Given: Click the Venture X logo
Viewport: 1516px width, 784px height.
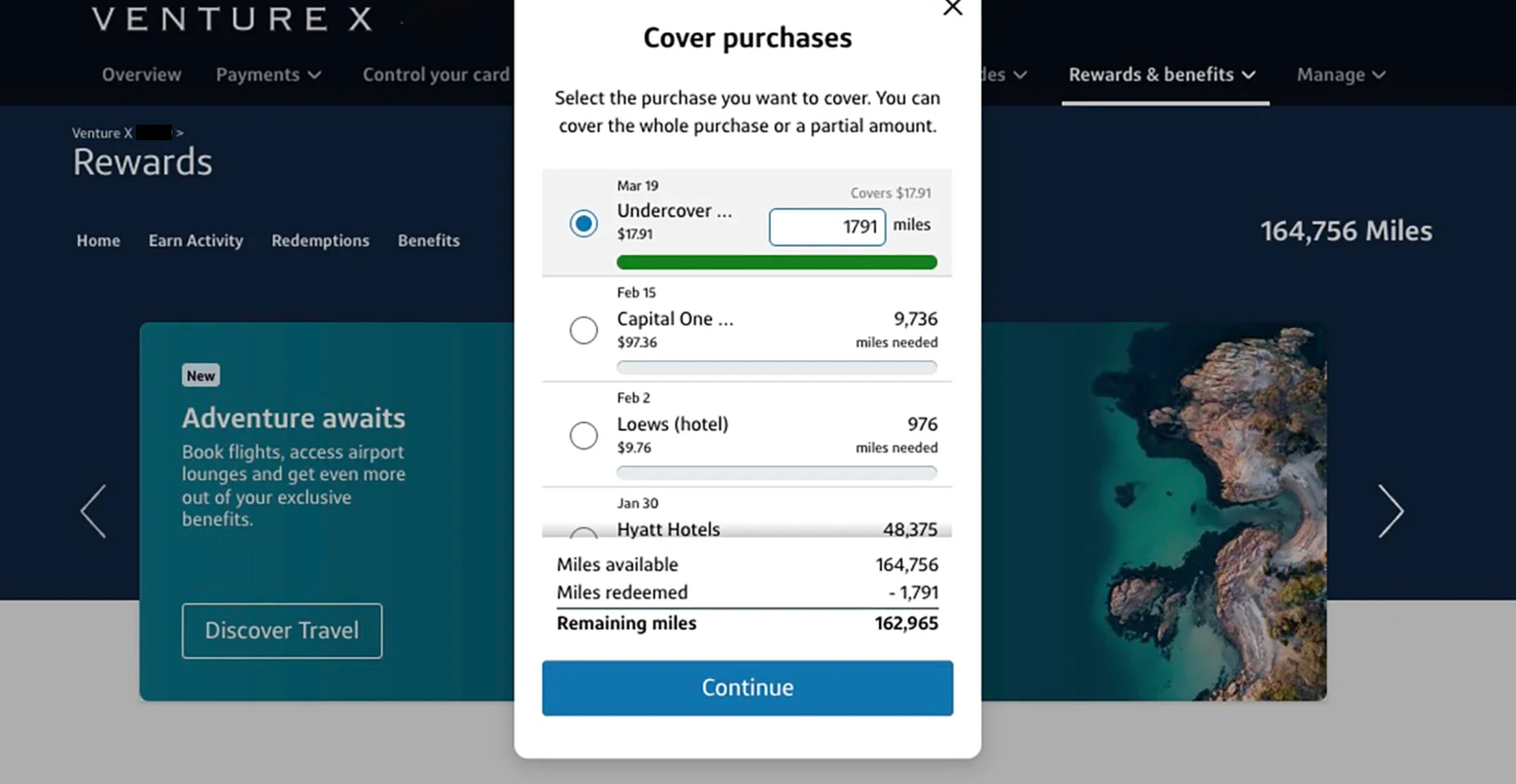Looking at the screenshot, I should (x=232, y=19).
